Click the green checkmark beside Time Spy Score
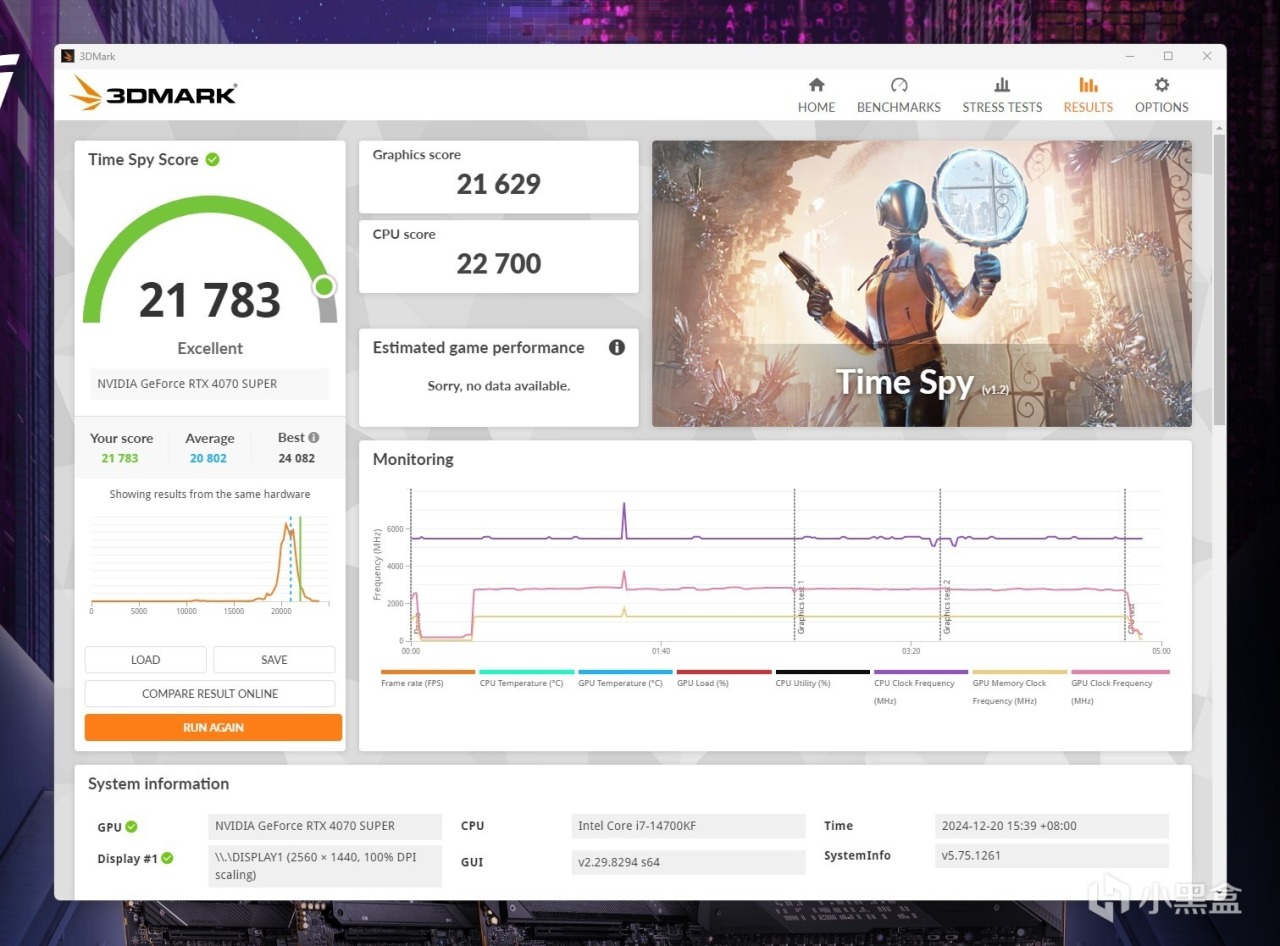1280x946 pixels. pyautogui.click(x=212, y=159)
